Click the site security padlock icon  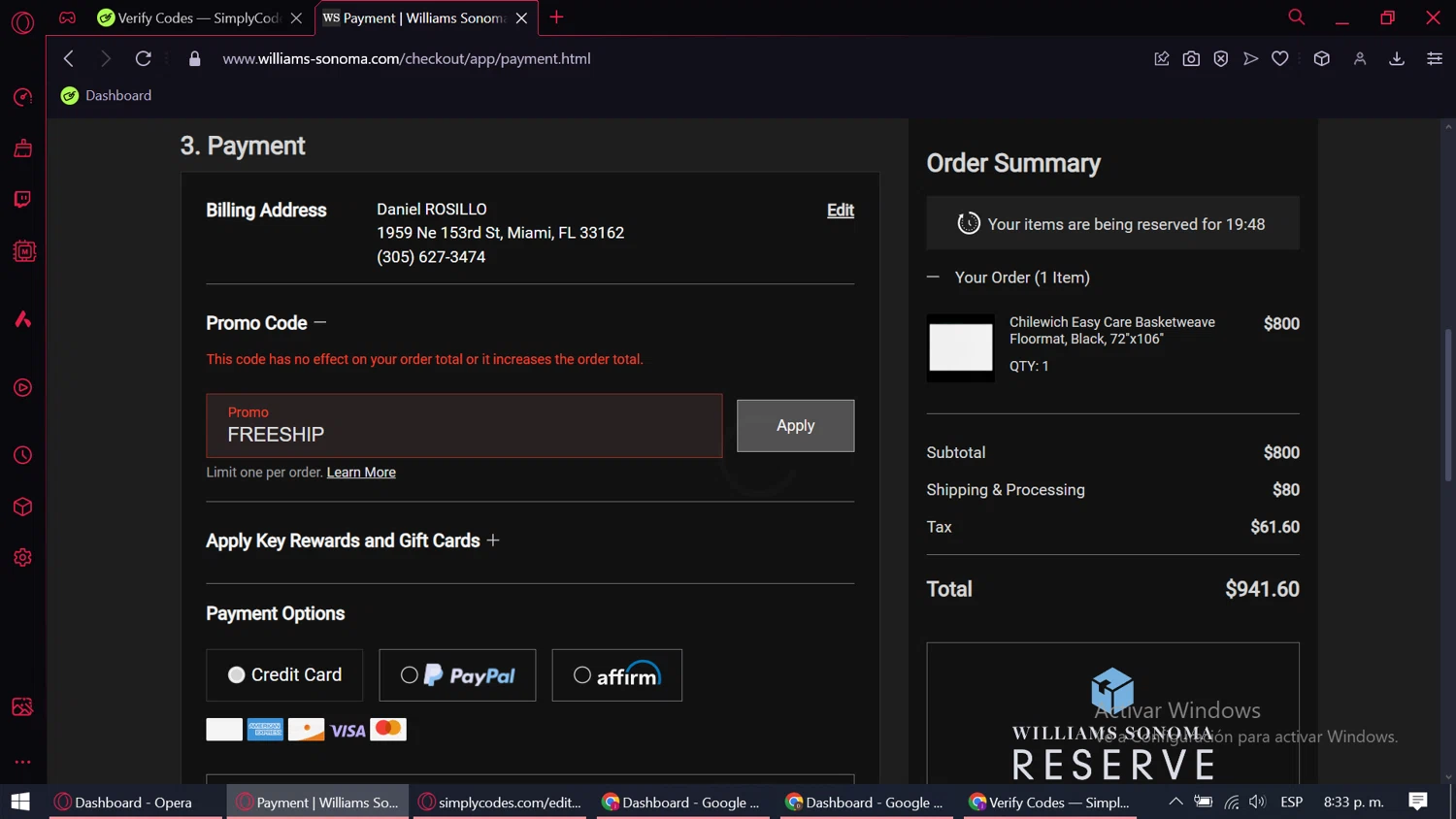(x=194, y=58)
